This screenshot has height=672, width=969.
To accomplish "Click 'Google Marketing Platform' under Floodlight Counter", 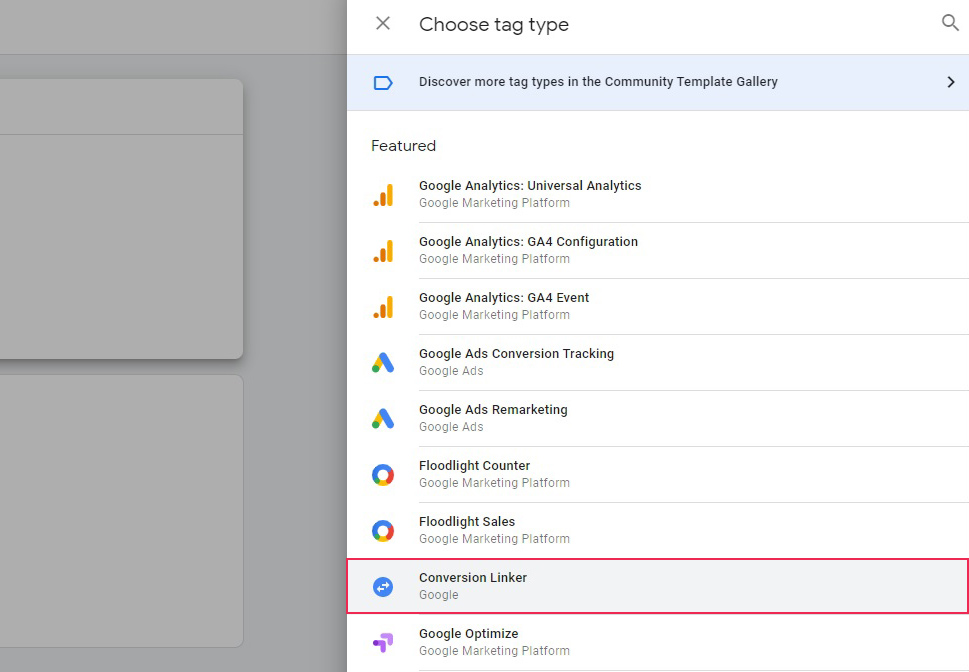I will point(494,483).
